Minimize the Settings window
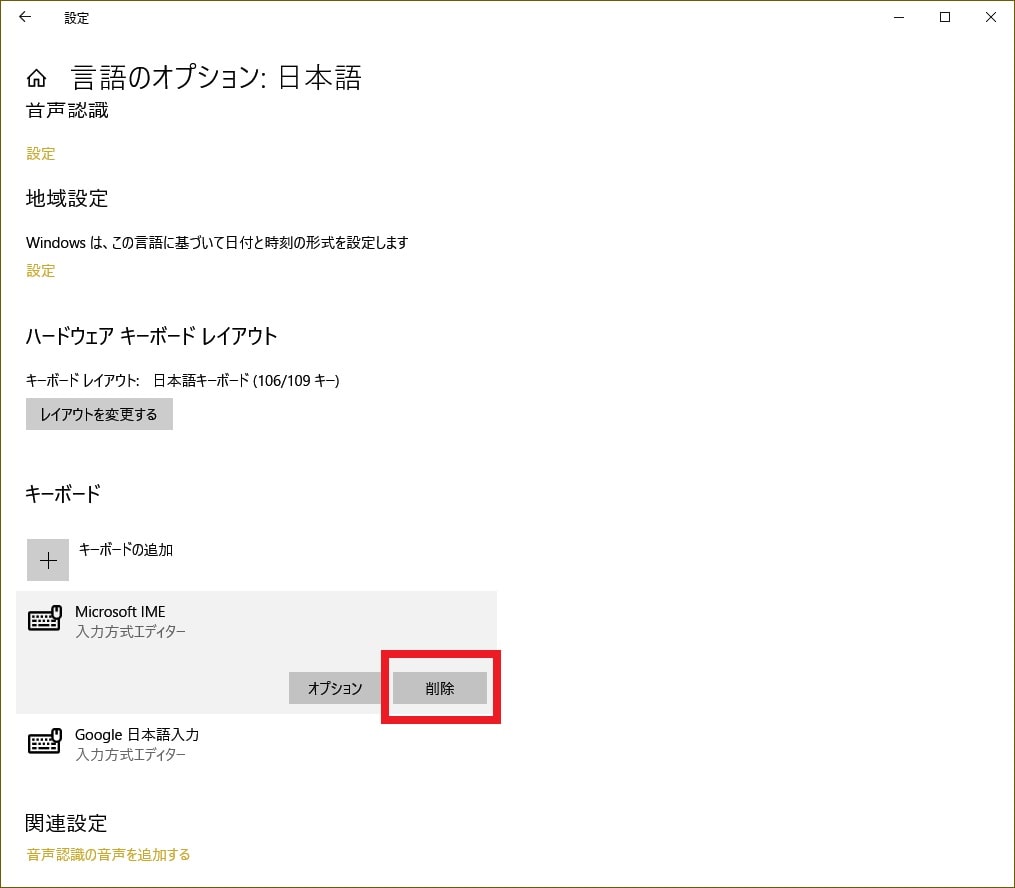Screen dimensions: 1015x888 (x=899, y=17)
